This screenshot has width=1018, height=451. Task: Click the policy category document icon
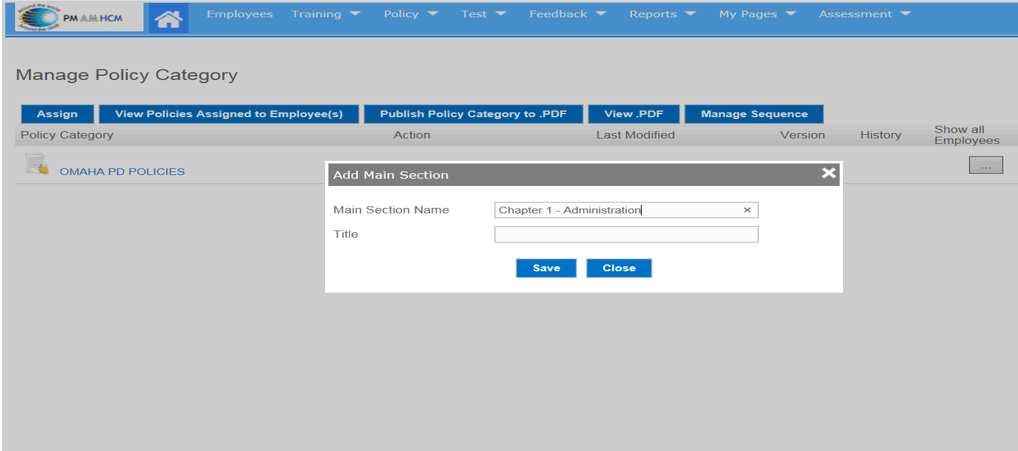[36, 166]
